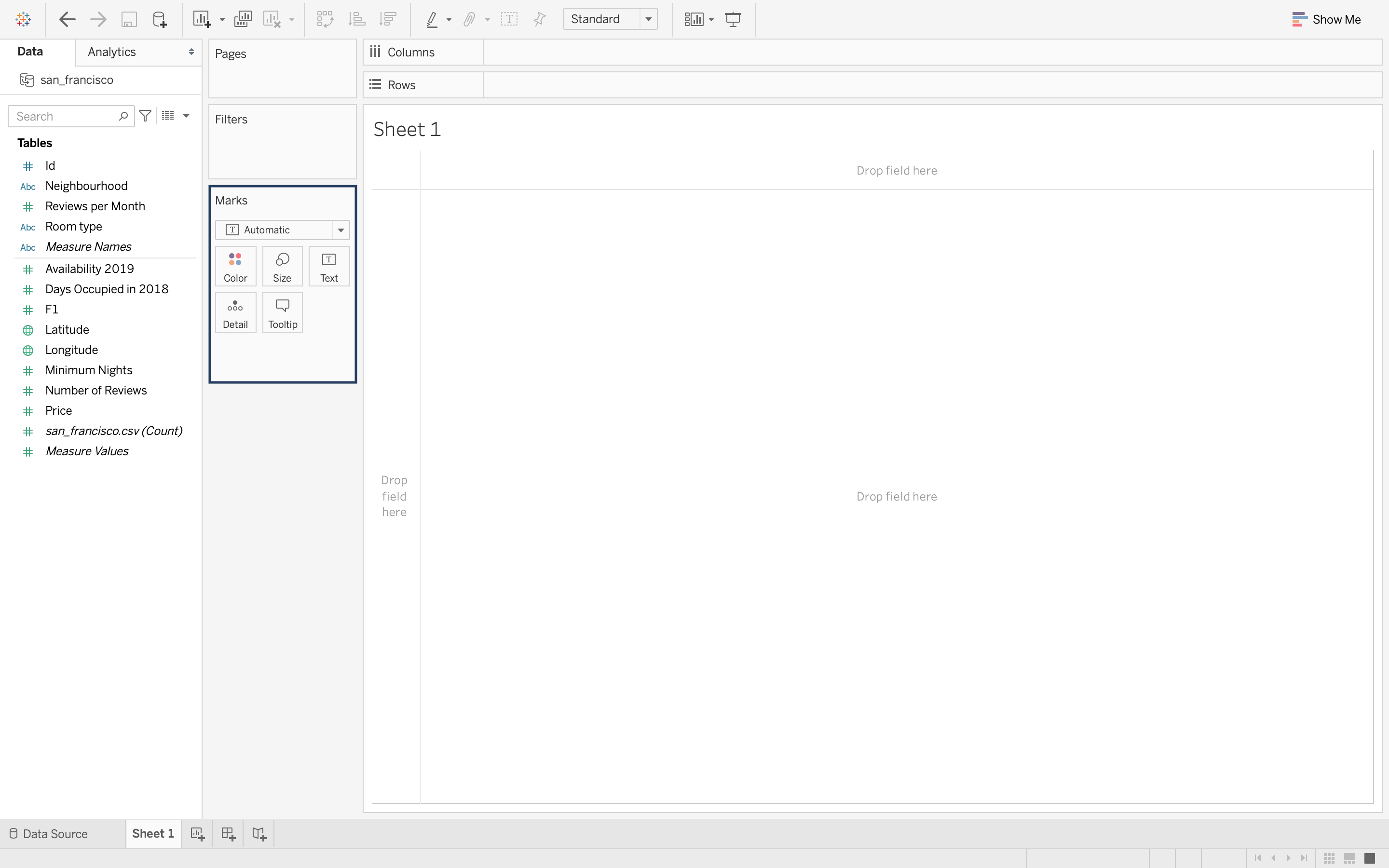Select the Measure Names field
The image size is (1389, 868).
click(x=88, y=246)
